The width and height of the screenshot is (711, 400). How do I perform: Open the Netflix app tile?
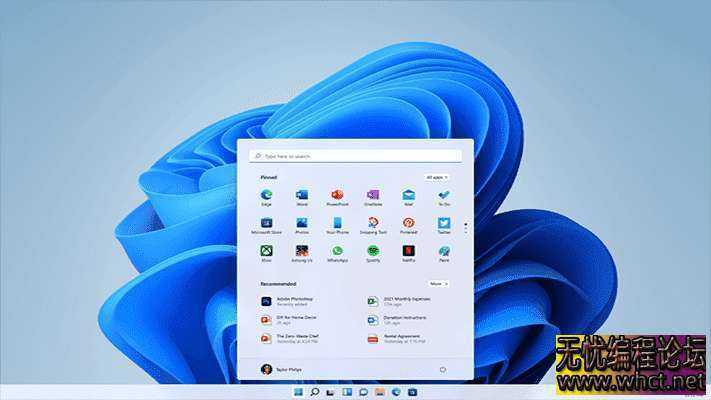(408, 251)
